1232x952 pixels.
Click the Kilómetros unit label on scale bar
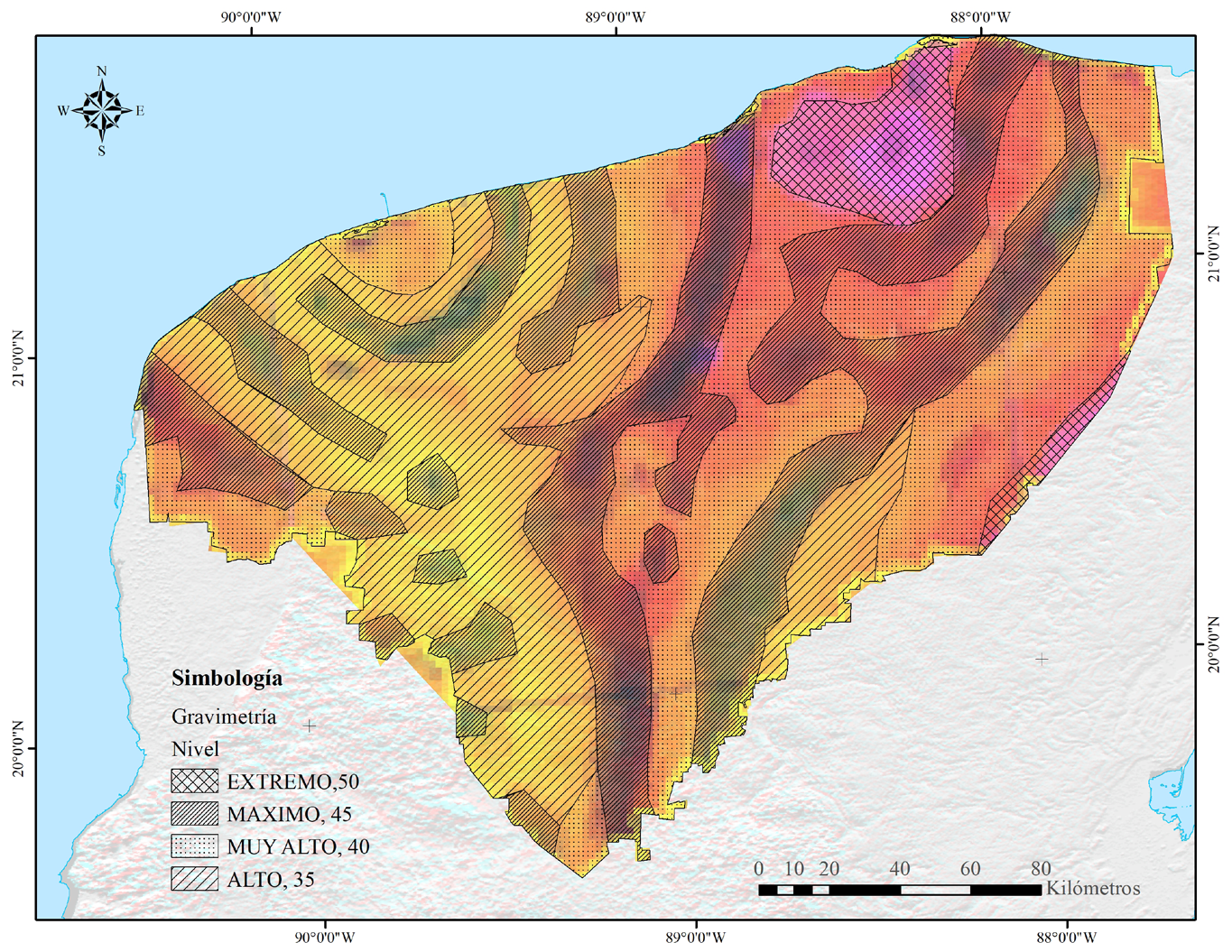coord(1092,889)
